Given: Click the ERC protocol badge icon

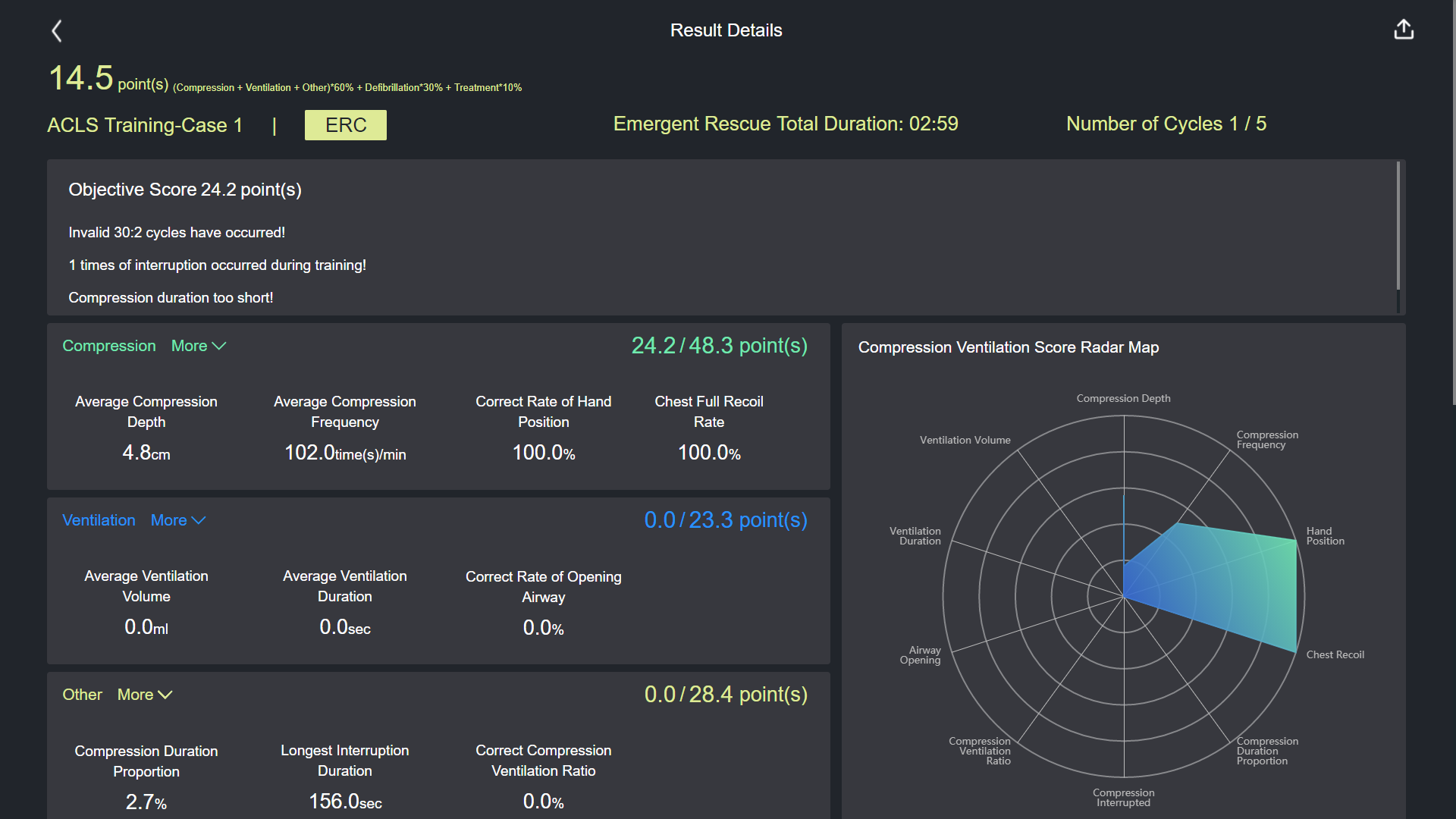Looking at the screenshot, I should click(347, 124).
